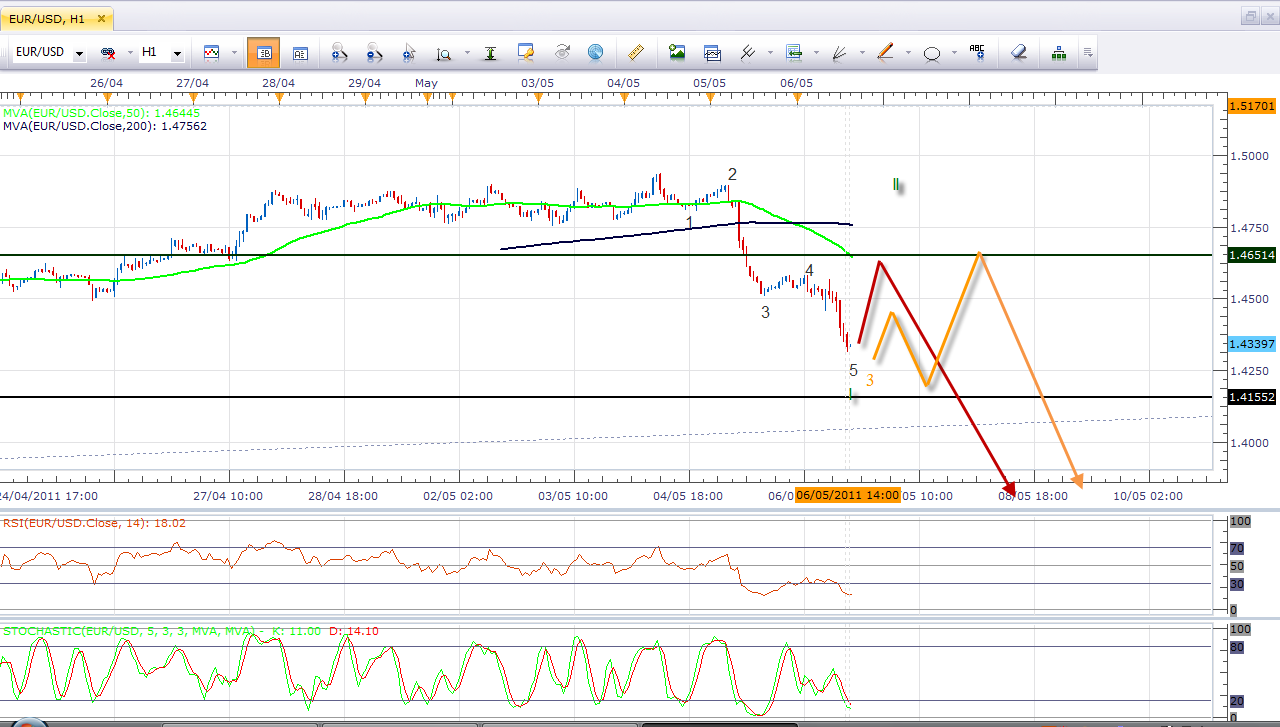Image resolution: width=1280 pixels, height=727 pixels.
Task: Click the 1.46514 price line label
Action: tap(1252, 256)
